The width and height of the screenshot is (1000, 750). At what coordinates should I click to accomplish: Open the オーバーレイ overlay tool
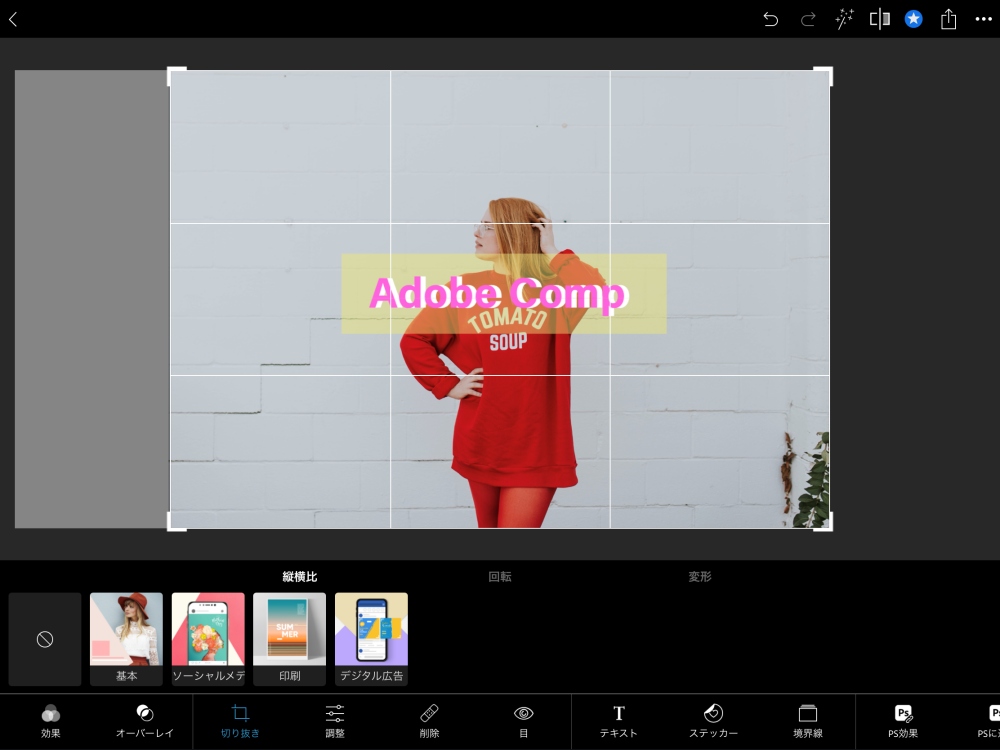(145, 721)
